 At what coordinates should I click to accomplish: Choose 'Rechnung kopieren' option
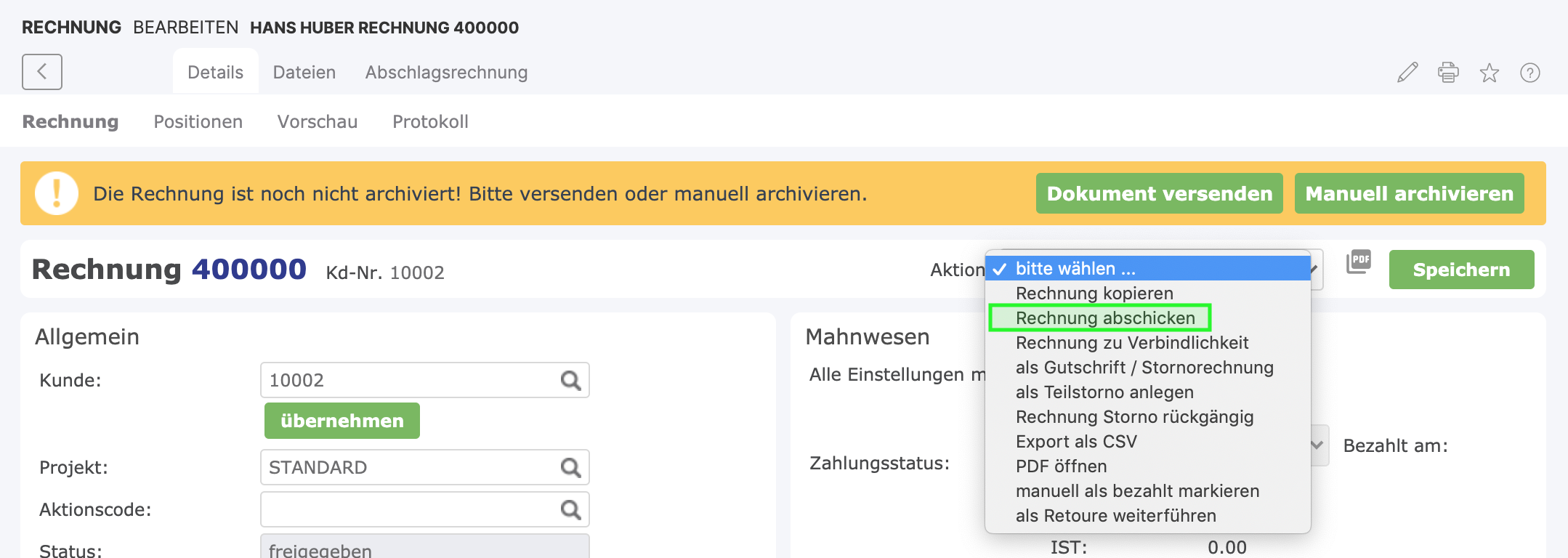pos(1094,294)
